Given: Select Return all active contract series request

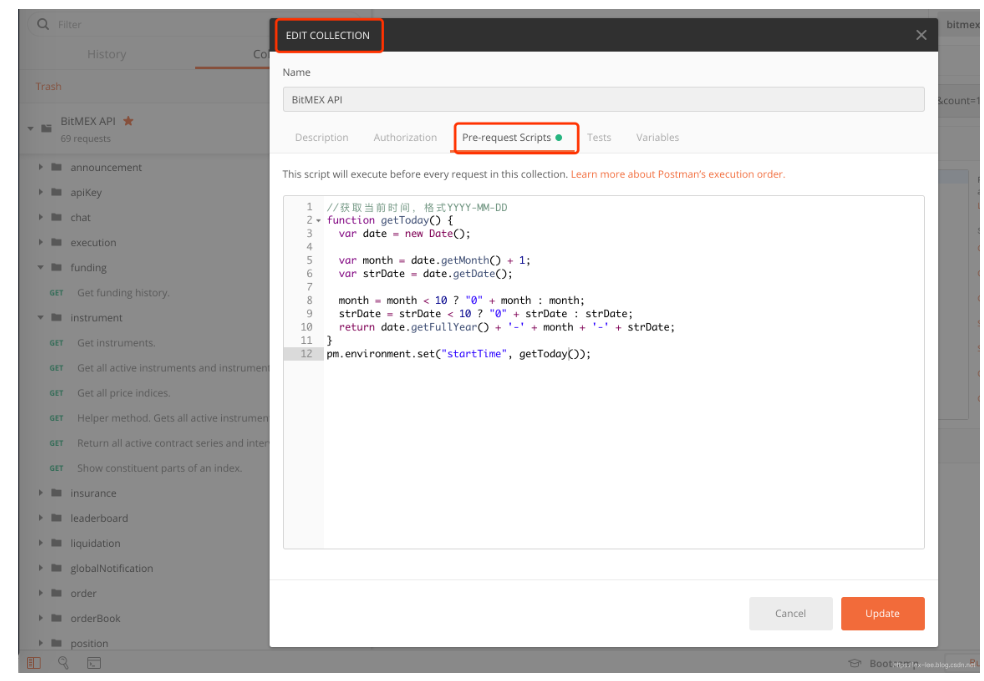Looking at the screenshot, I should pyautogui.click(x=173, y=443).
